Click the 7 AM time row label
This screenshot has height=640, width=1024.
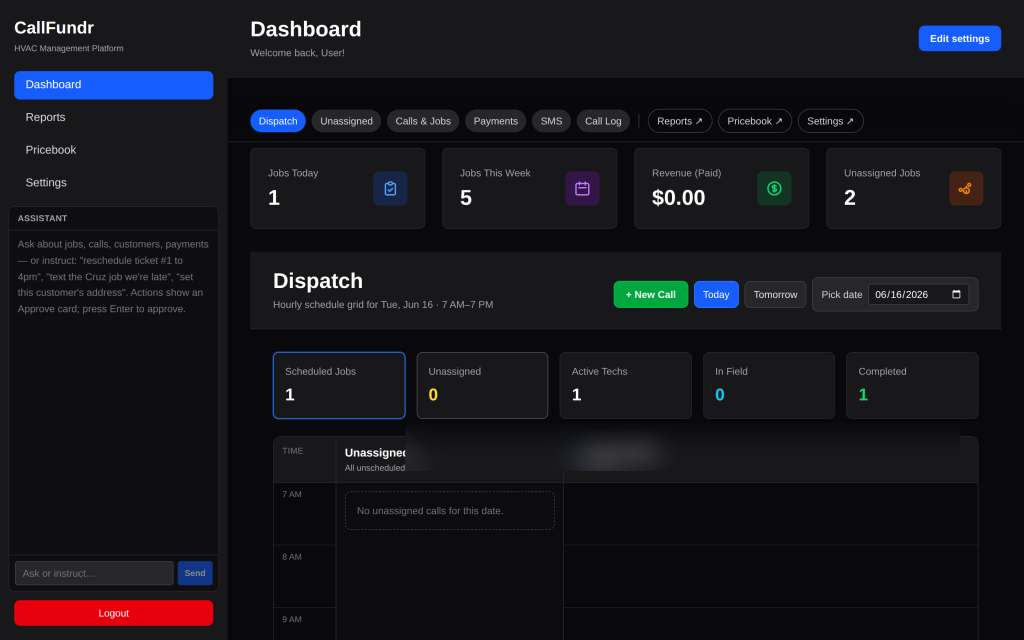292,494
